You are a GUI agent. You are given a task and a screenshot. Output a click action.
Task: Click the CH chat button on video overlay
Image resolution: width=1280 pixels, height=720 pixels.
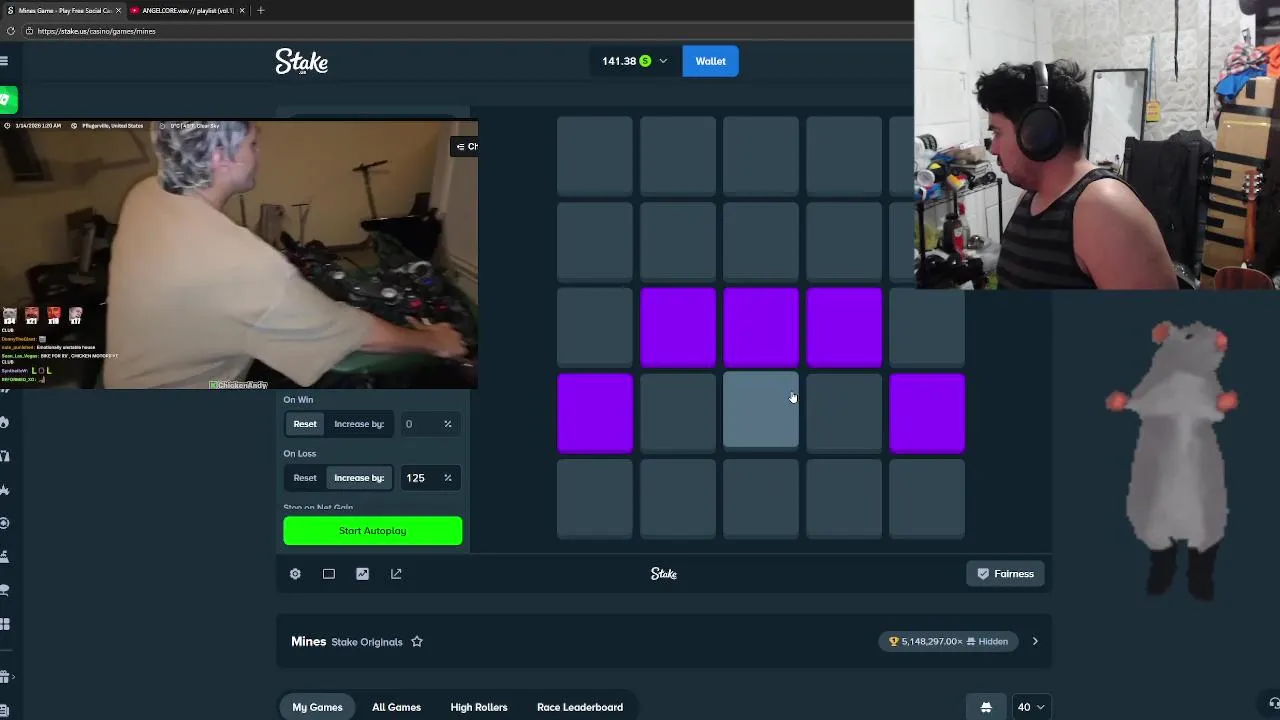tap(466, 147)
